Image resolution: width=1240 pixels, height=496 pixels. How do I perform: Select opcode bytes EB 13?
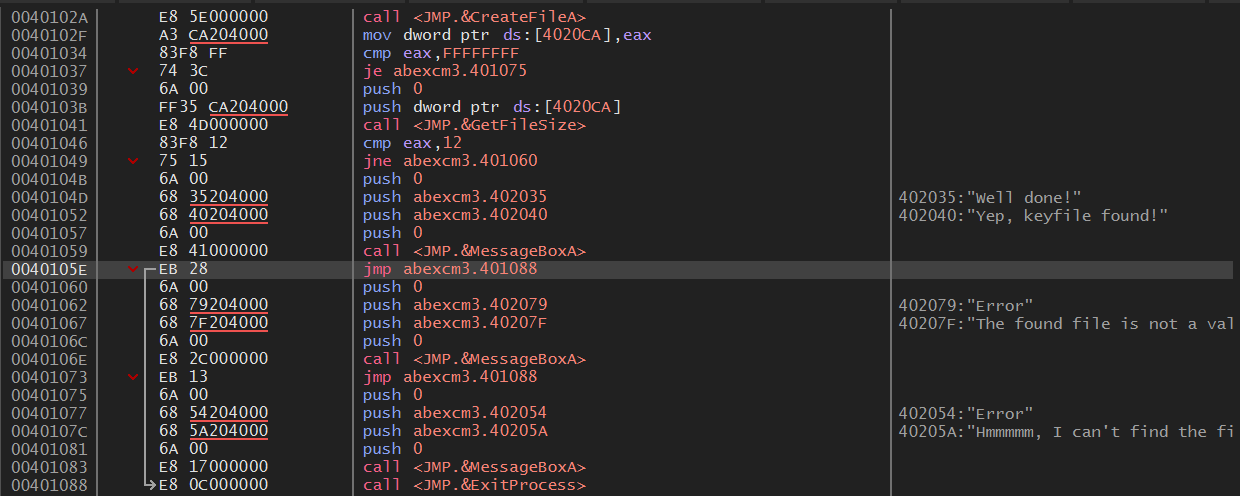[183, 377]
